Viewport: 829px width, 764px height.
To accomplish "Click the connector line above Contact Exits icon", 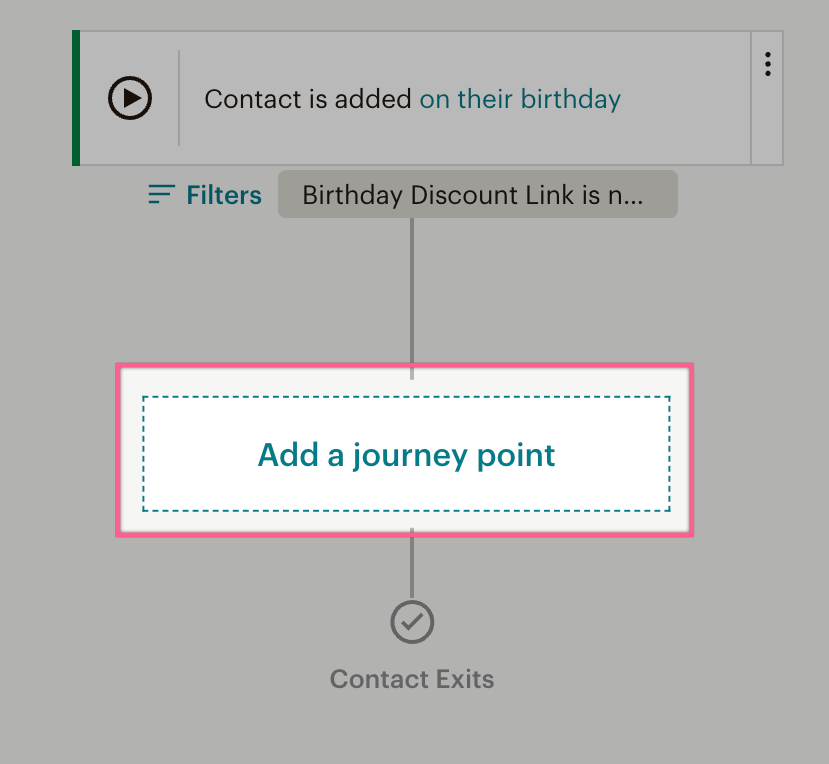I will (x=411, y=565).
